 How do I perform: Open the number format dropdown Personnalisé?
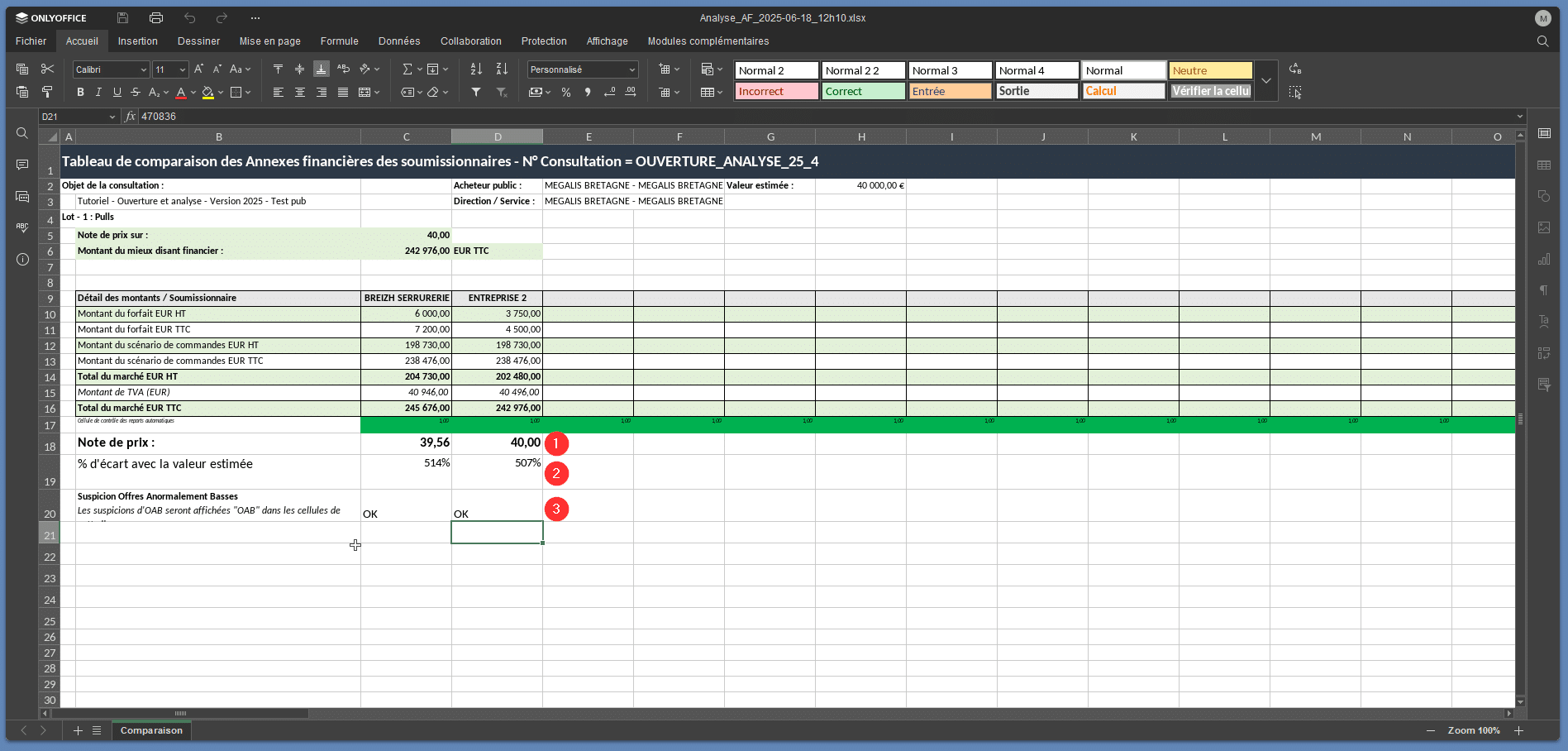point(632,70)
